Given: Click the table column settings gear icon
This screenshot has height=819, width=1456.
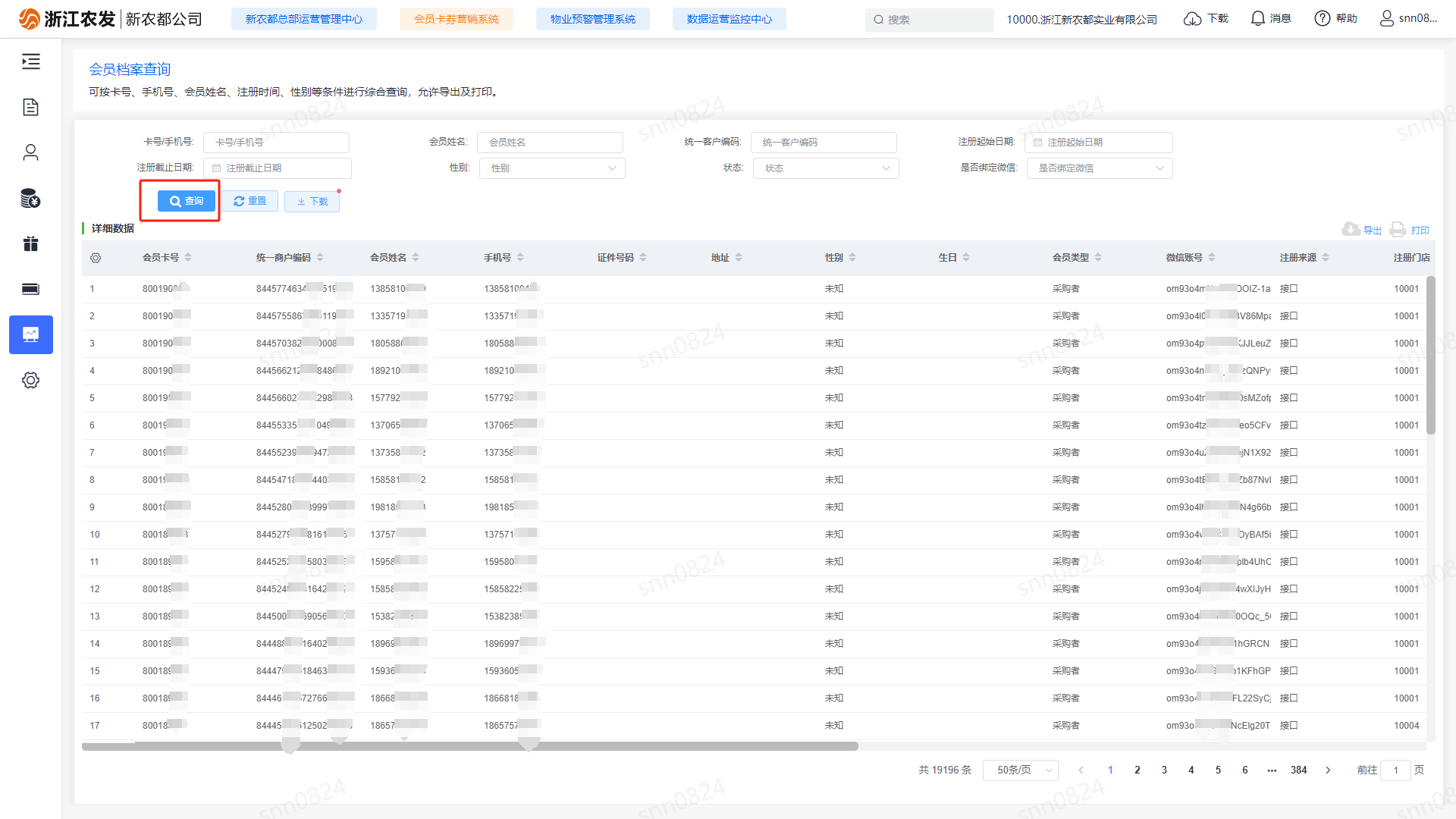Looking at the screenshot, I should pyautogui.click(x=96, y=258).
